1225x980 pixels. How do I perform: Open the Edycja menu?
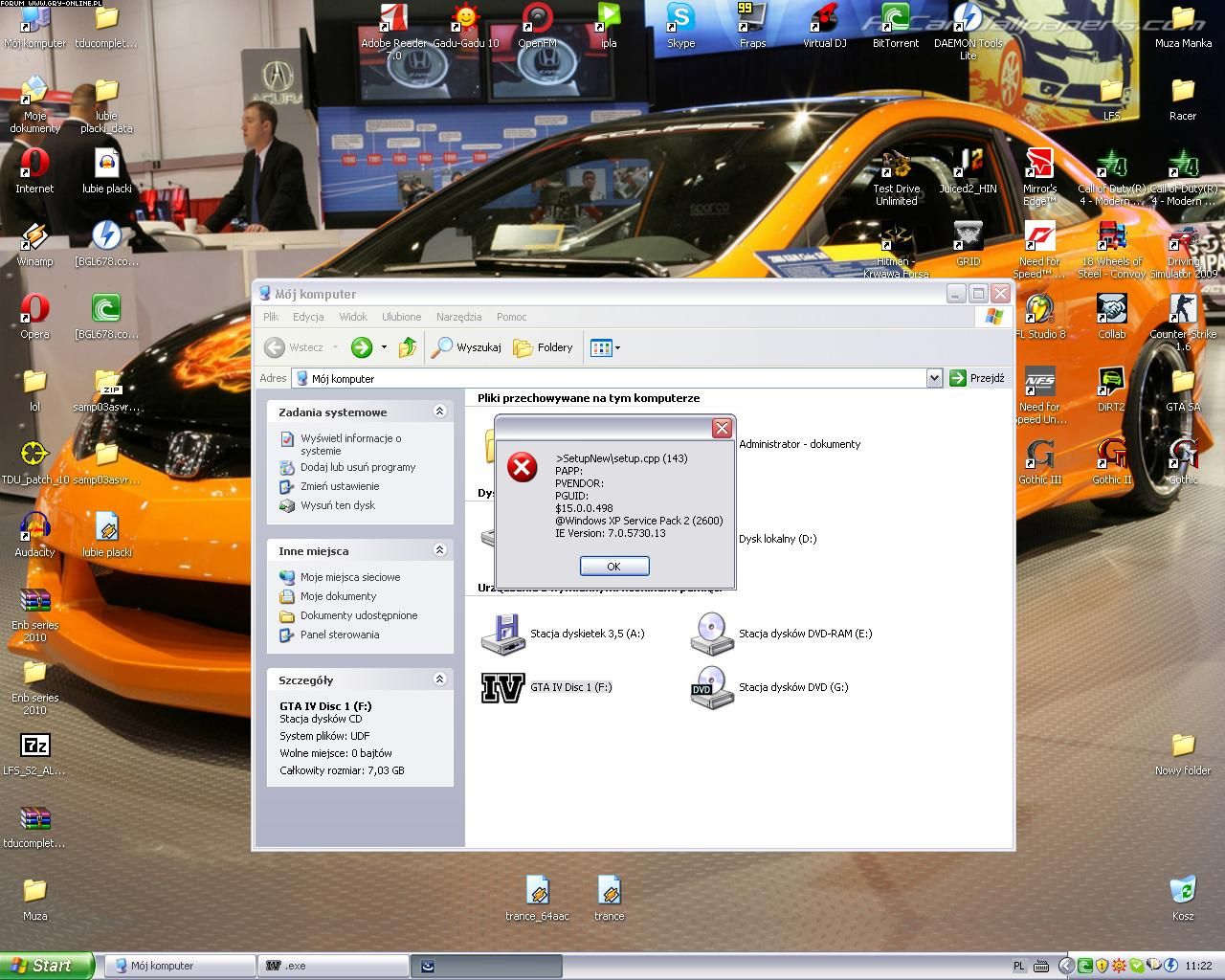pyautogui.click(x=308, y=317)
